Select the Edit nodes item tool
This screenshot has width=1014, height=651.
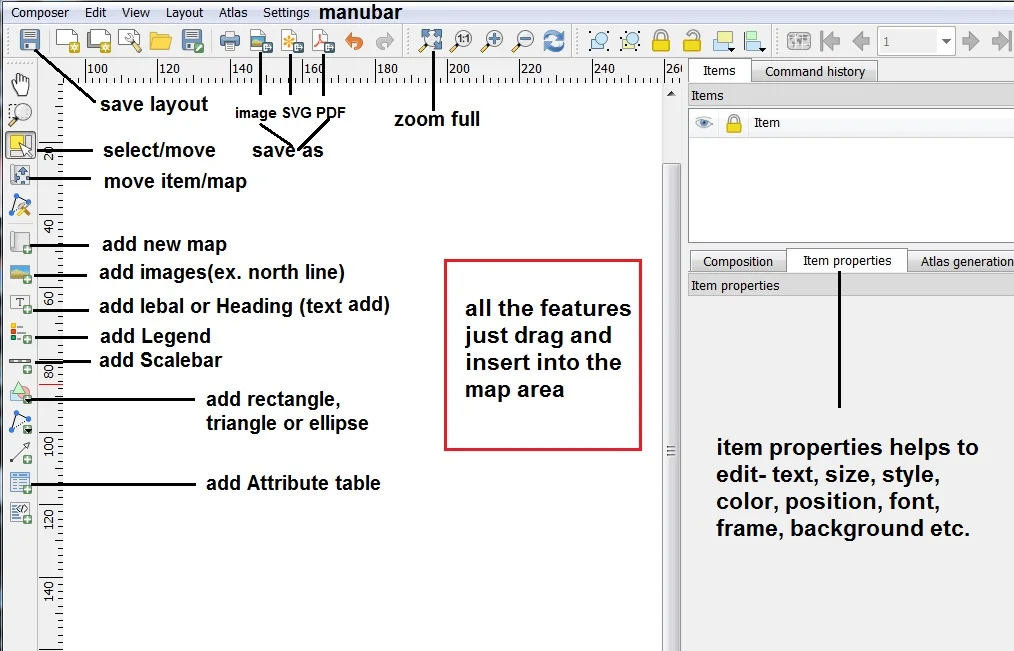tap(21, 206)
